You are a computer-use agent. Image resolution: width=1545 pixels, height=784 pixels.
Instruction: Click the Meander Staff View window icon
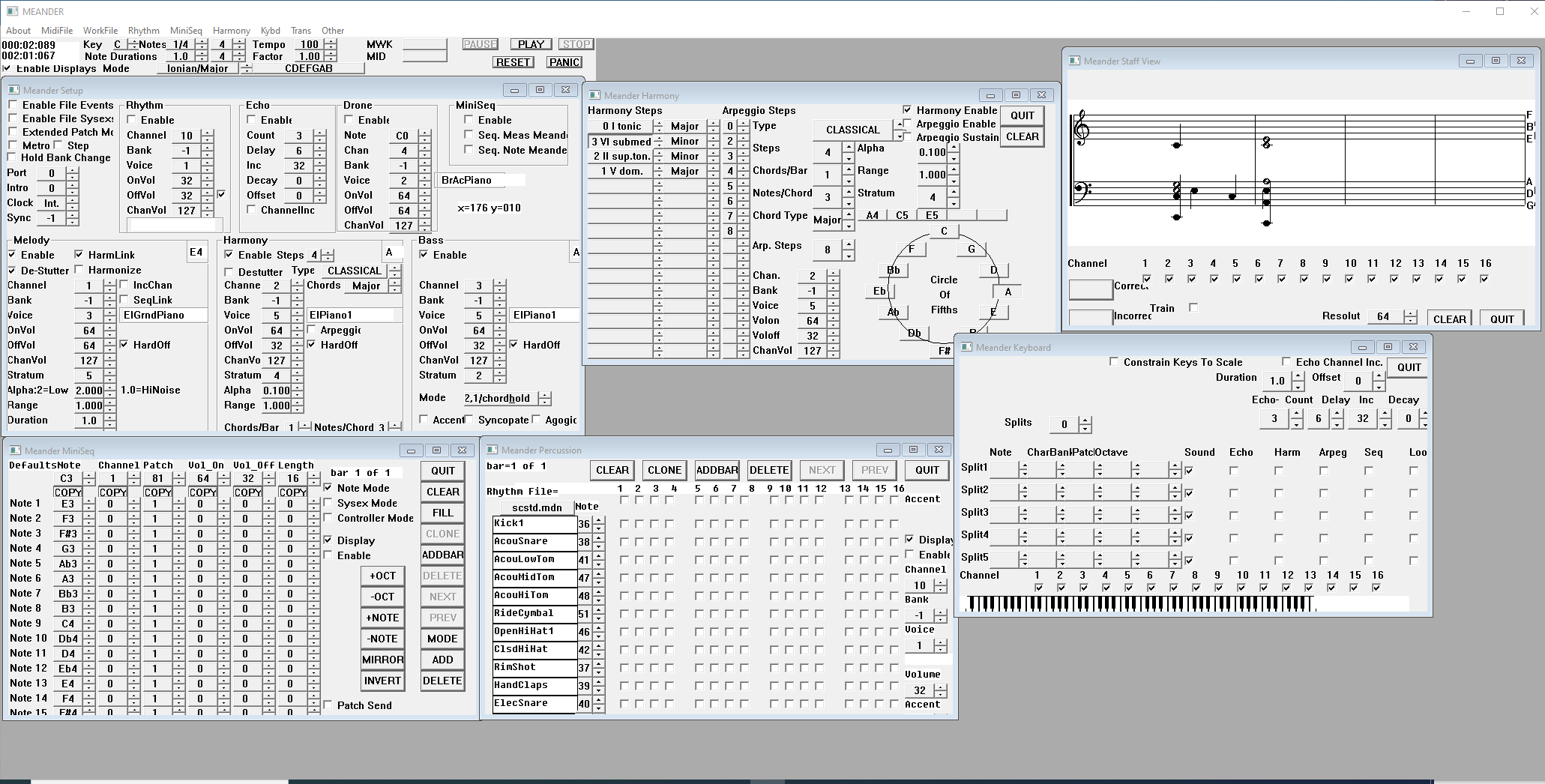point(1074,61)
